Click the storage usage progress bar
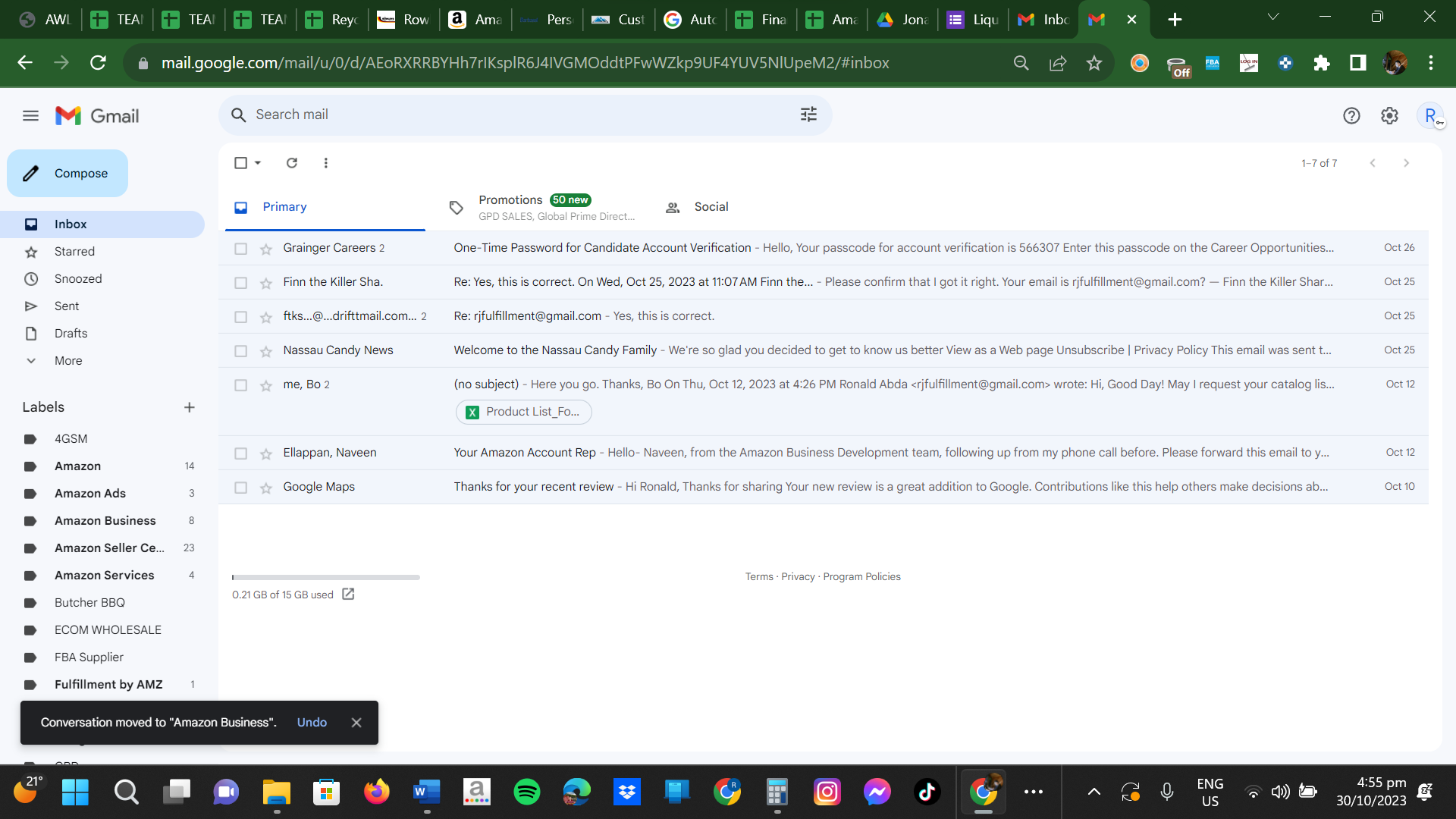 (326, 578)
